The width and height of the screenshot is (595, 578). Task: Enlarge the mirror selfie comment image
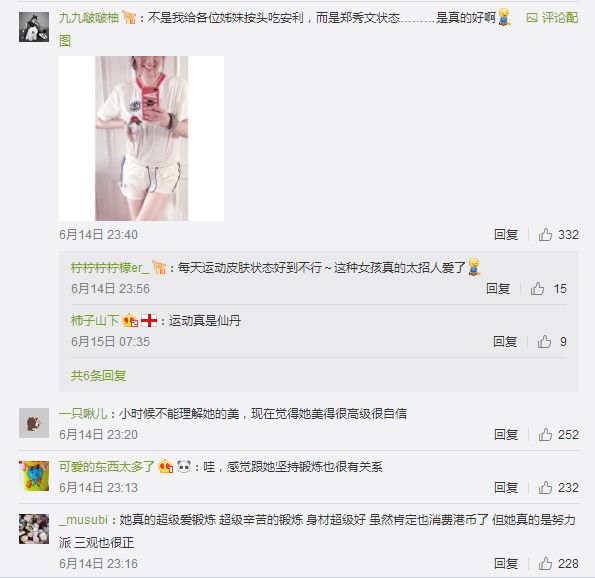point(141,139)
